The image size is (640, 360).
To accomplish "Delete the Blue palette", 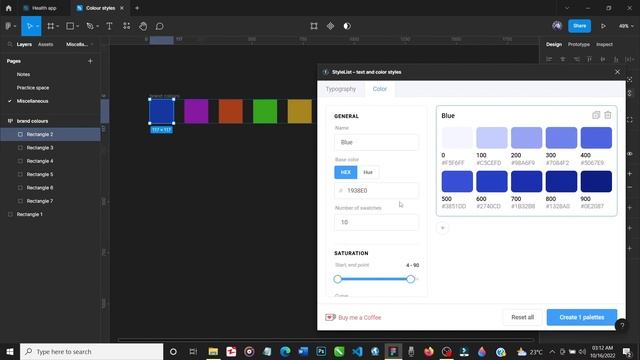I will 608,115.
